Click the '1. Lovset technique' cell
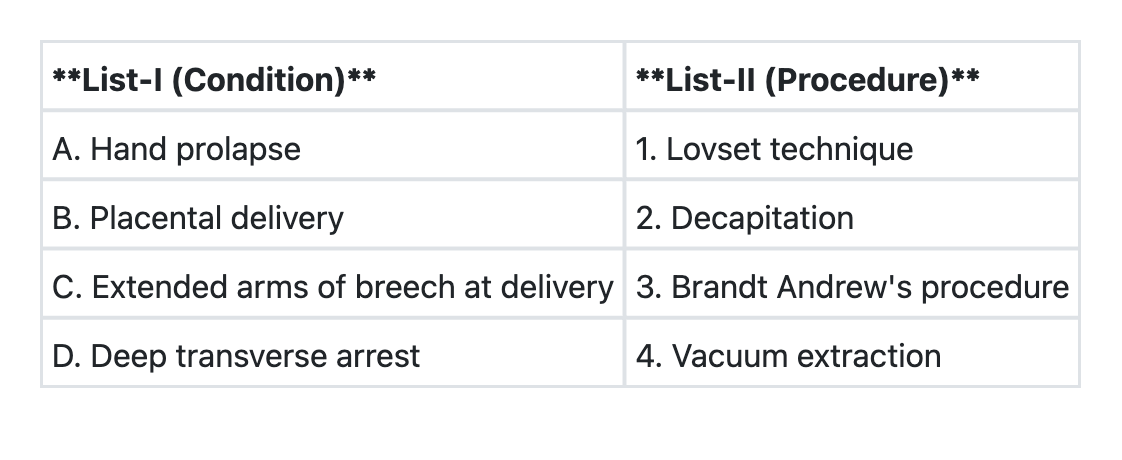The height and width of the screenshot is (460, 1122). 774,149
